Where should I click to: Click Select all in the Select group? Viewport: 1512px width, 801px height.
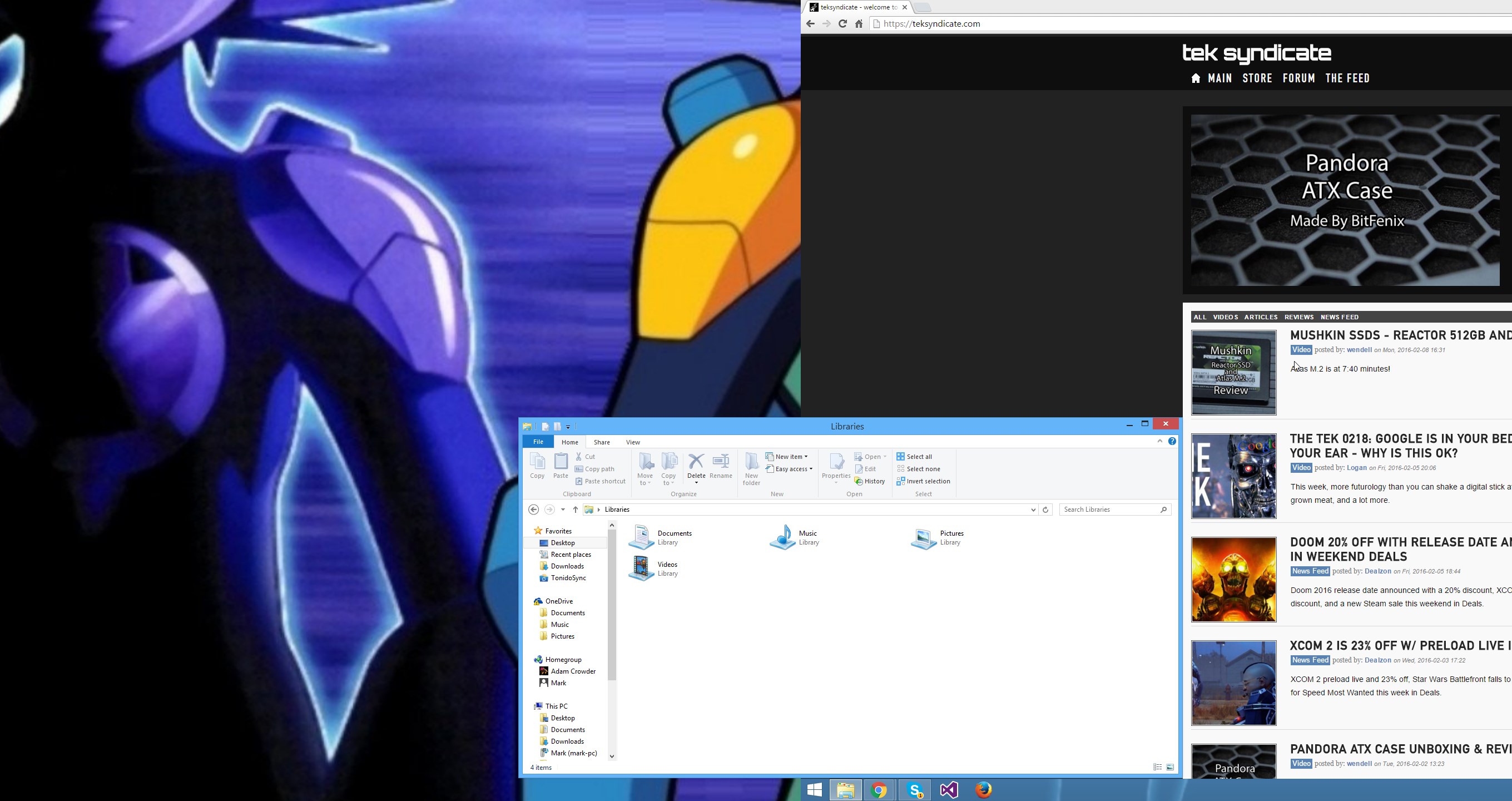click(914, 456)
